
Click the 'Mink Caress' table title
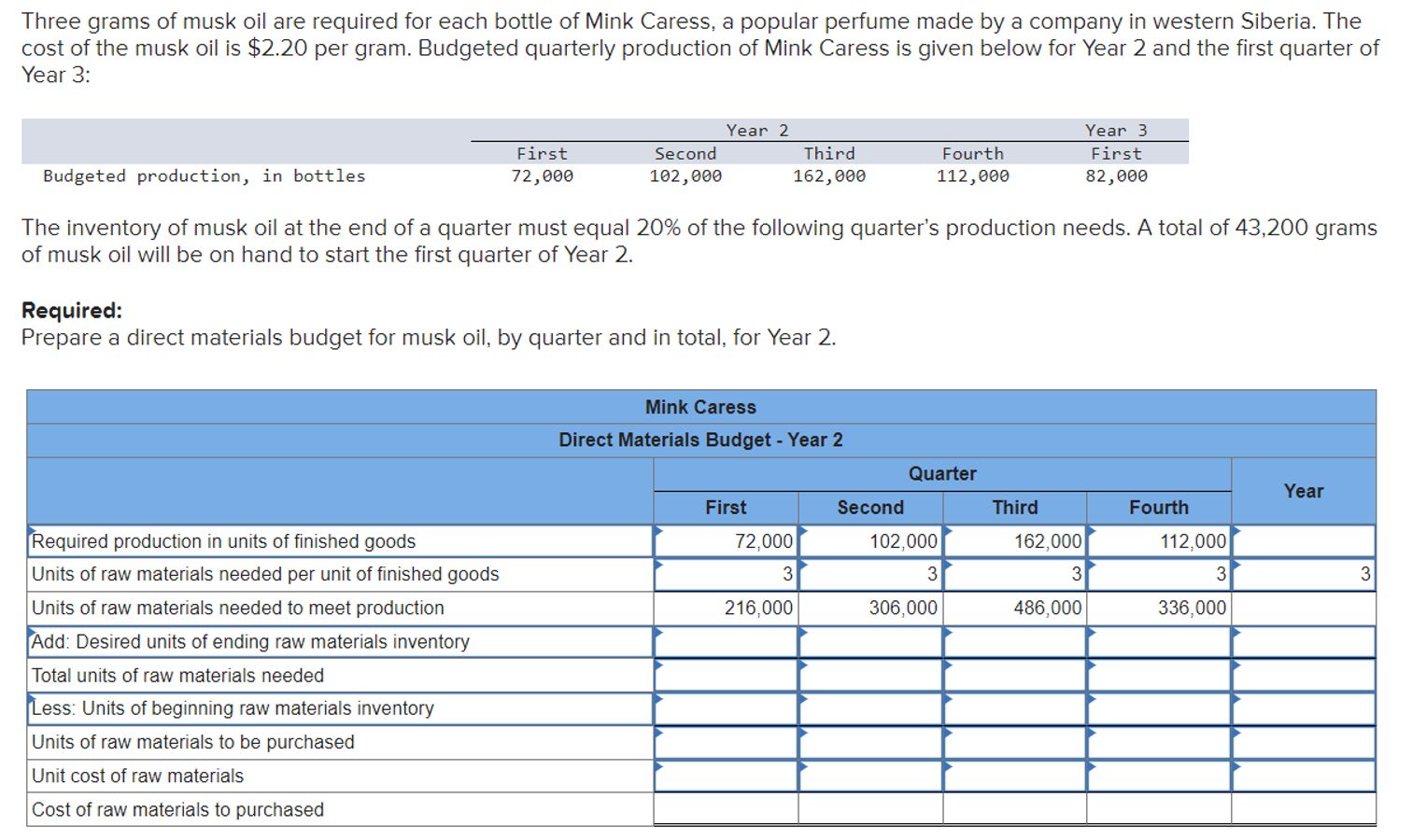[x=700, y=408]
